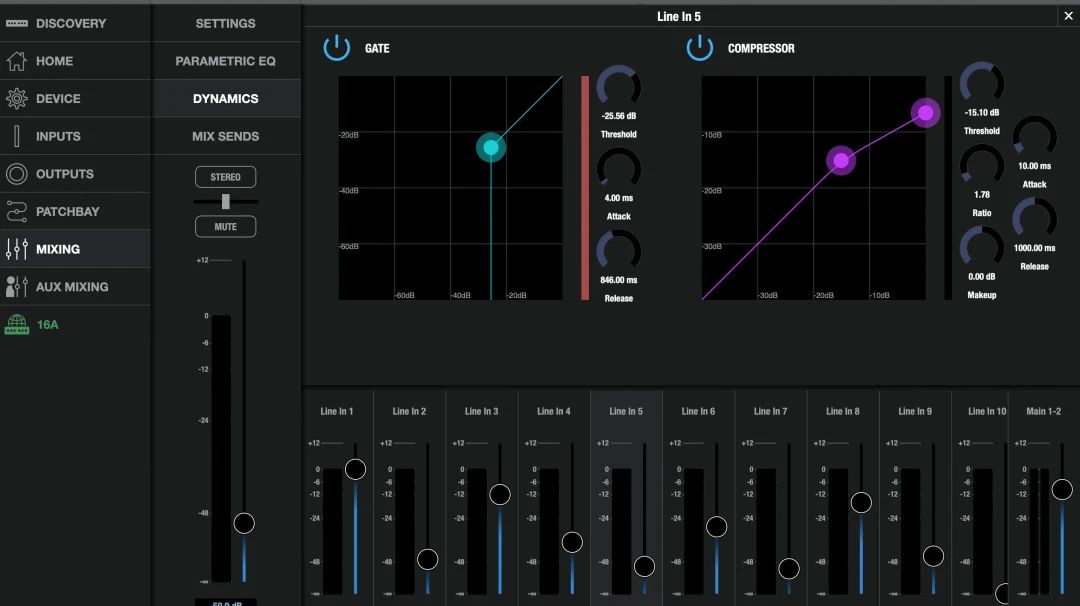Click the pan slider below STEREO
Viewport: 1080px width, 606px height.
(x=225, y=202)
